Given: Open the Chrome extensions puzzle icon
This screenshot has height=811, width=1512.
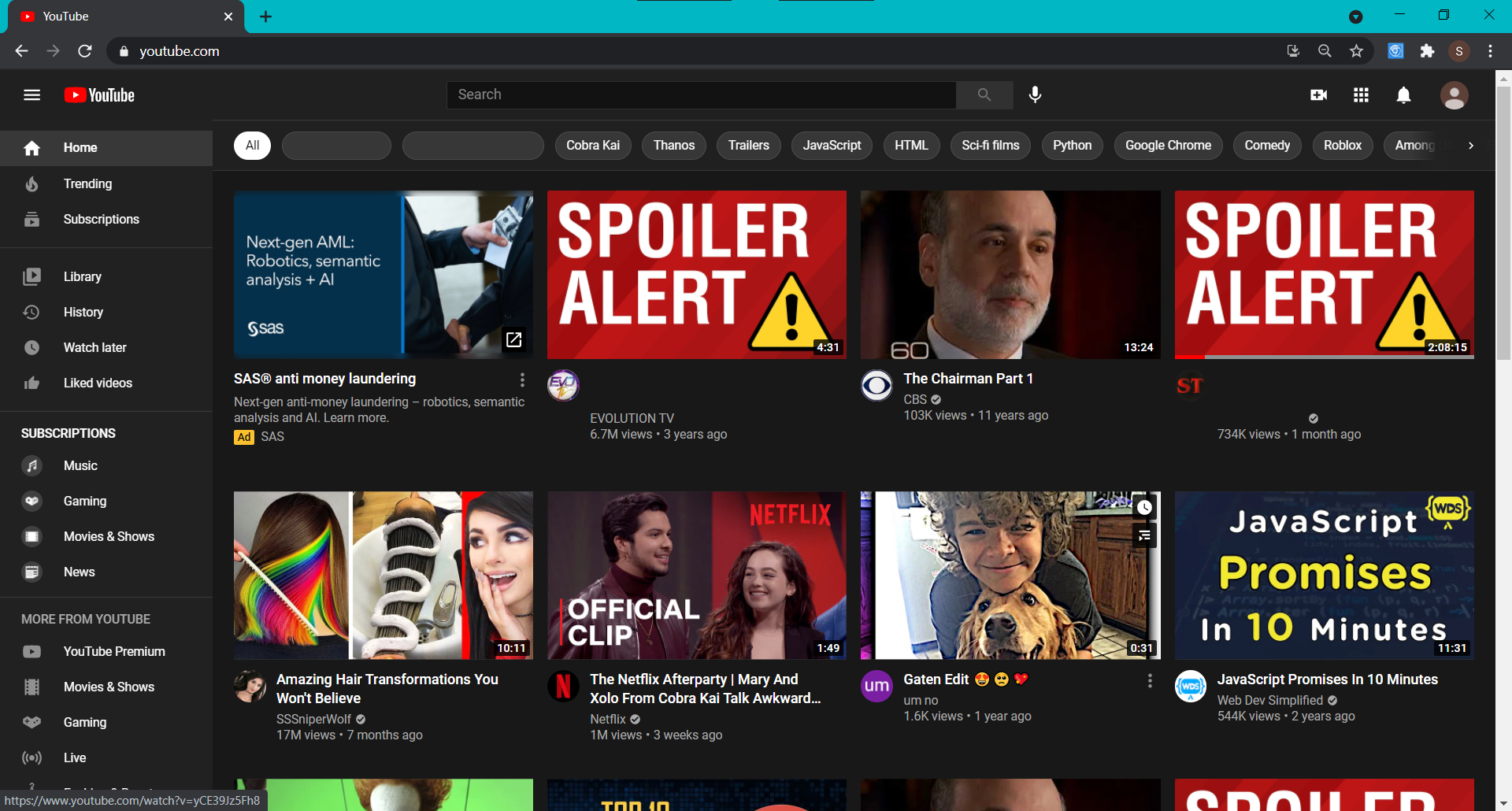Looking at the screenshot, I should [x=1427, y=51].
